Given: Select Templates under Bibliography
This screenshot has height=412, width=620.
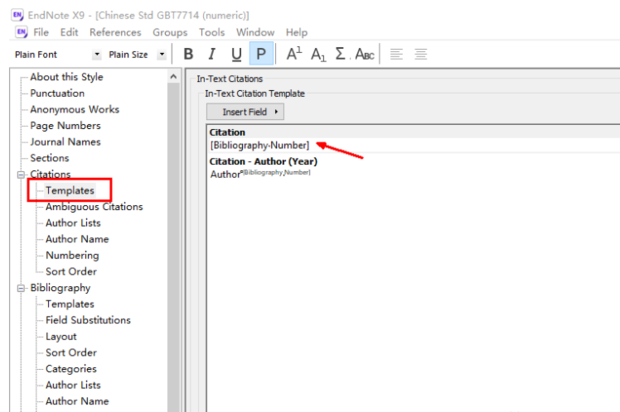Looking at the screenshot, I should click(70, 304).
